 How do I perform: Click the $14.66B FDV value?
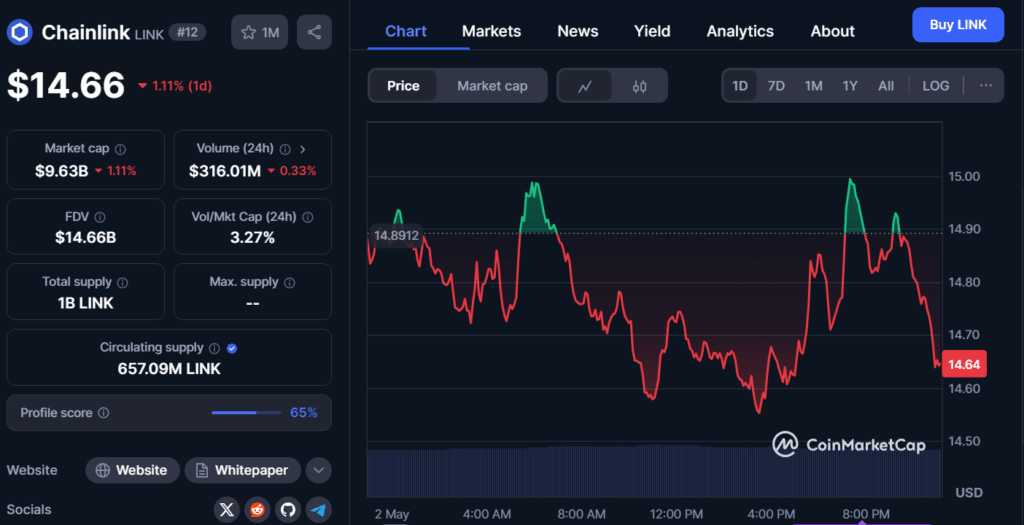(86, 238)
